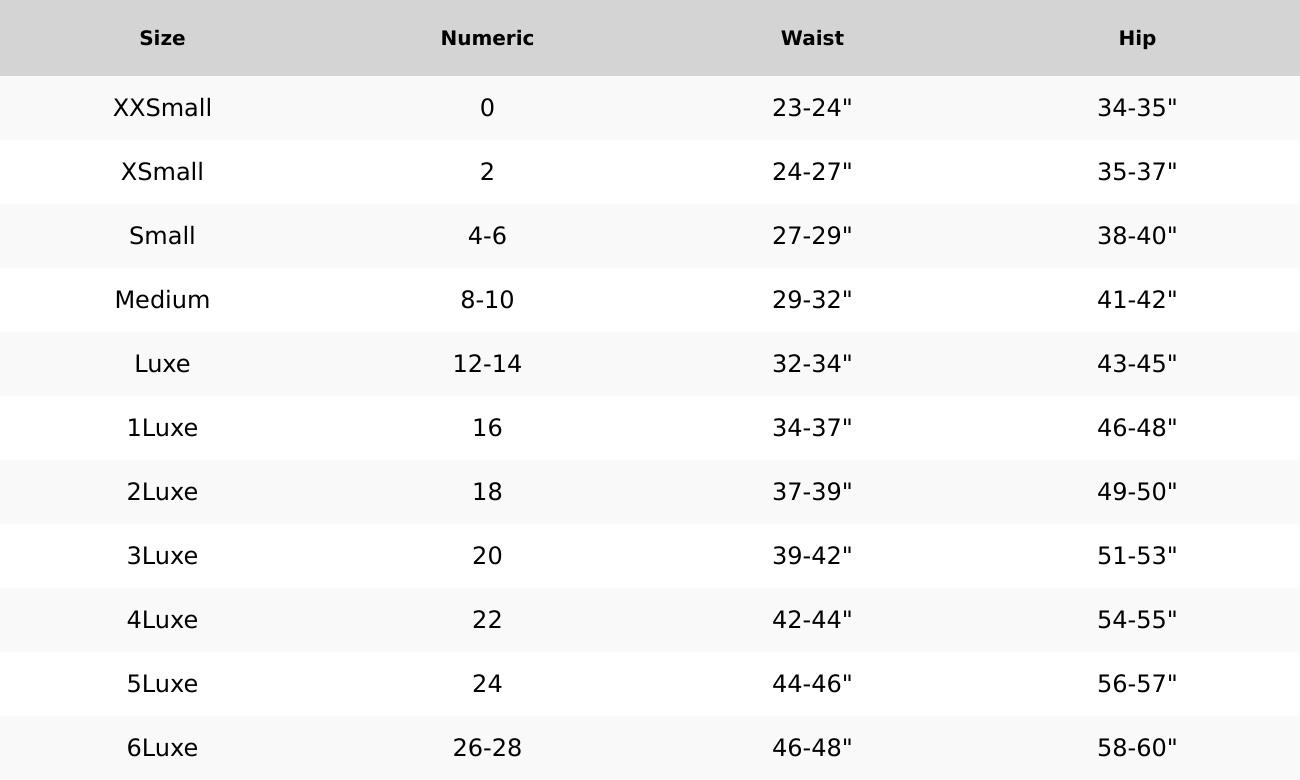Select the 6Luxe size cell

click(162, 748)
